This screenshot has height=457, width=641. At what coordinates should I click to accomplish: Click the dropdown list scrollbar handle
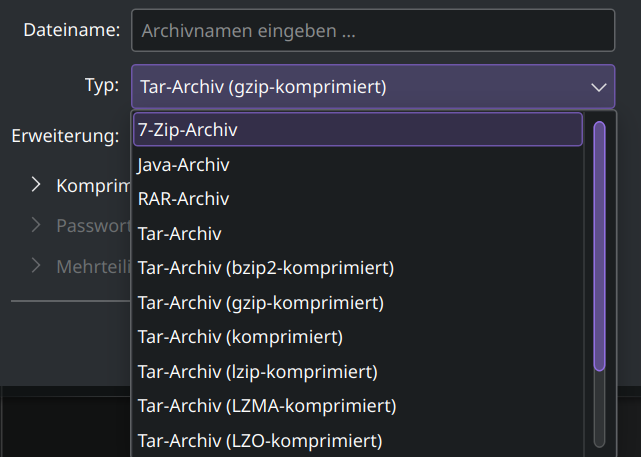(599, 245)
